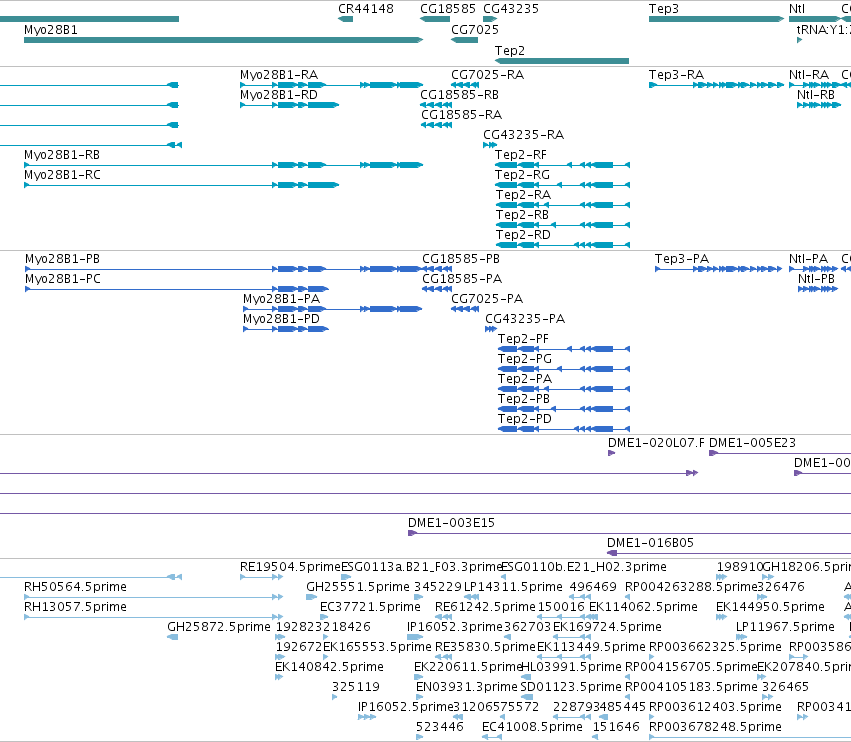
Task: Open the EC37721.5prime EST label
Action: point(370,606)
